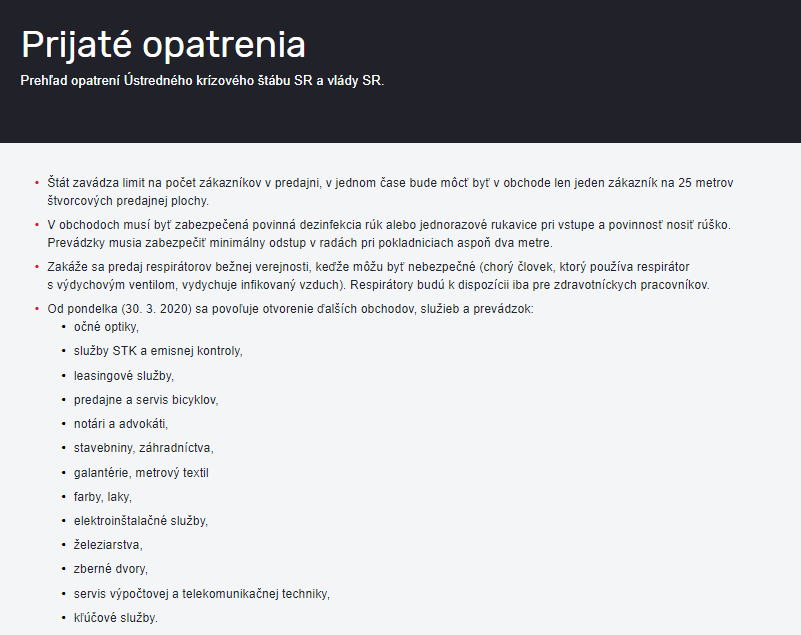Select the "očné optiky" list item

click(106, 327)
